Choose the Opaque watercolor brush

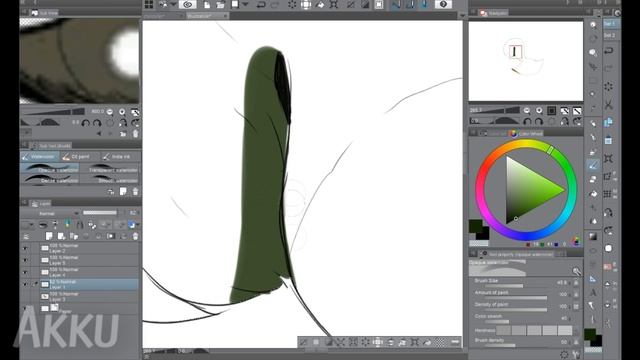point(50,169)
